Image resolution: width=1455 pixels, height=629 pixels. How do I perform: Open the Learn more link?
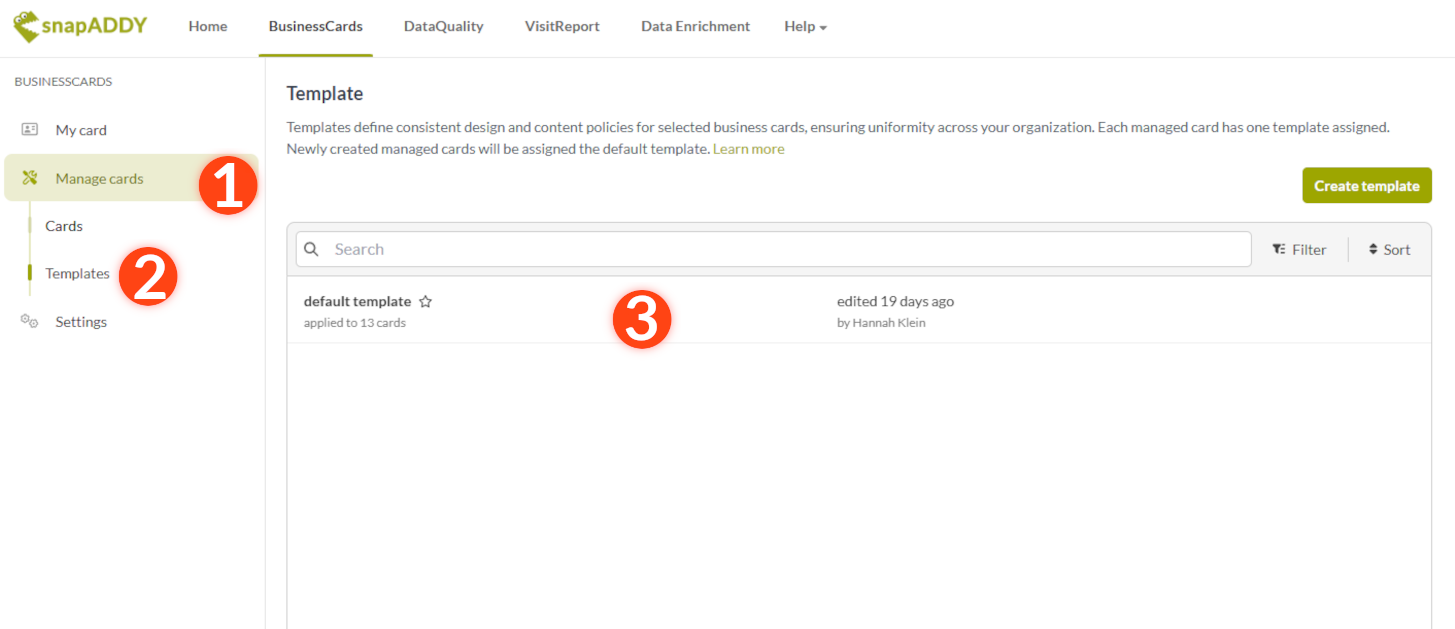pyautogui.click(x=748, y=148)
